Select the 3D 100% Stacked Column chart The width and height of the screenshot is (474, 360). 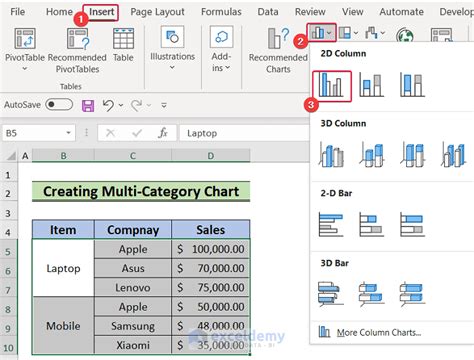coord(413,155)
